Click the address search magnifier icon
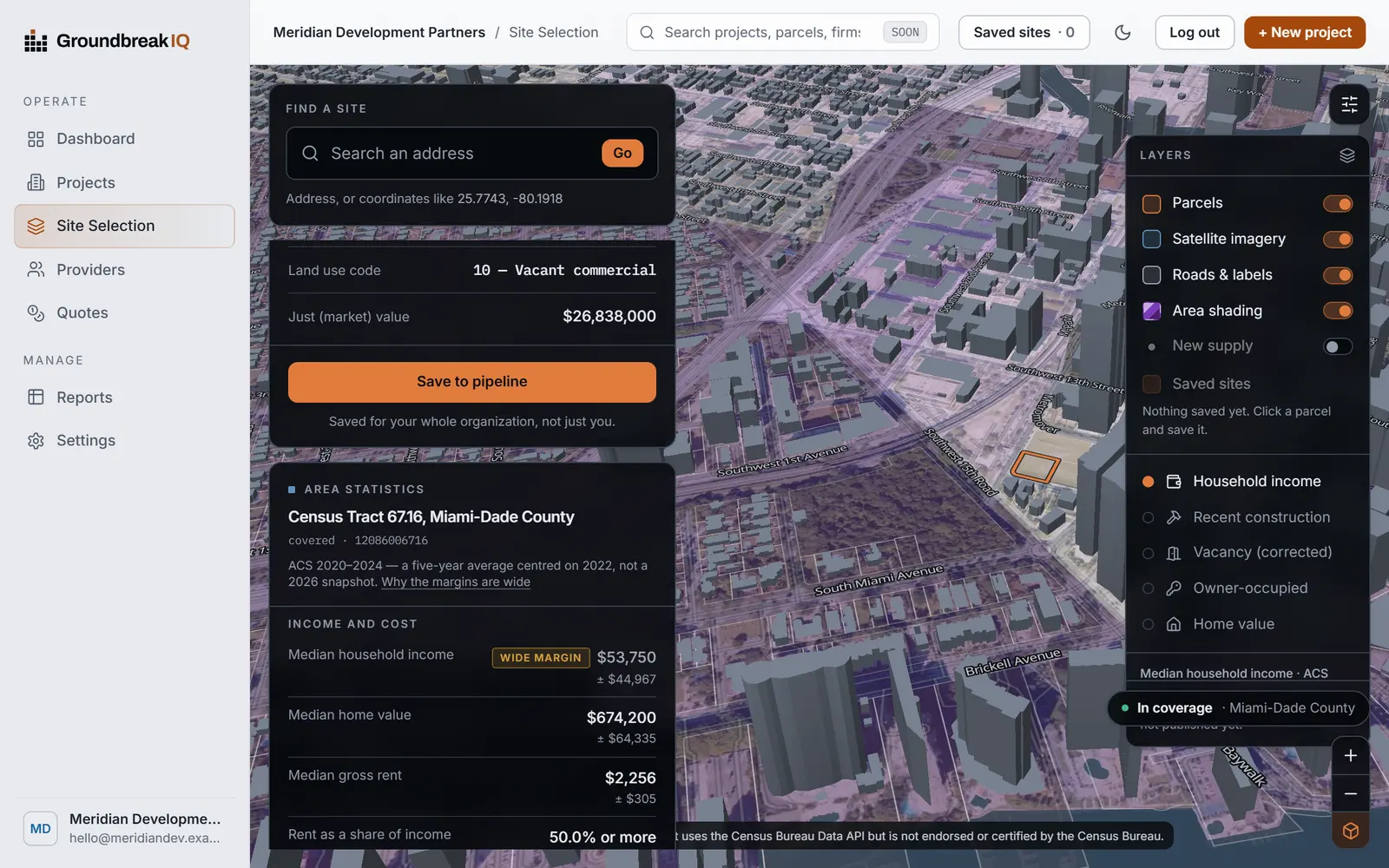 click(310, 154)
